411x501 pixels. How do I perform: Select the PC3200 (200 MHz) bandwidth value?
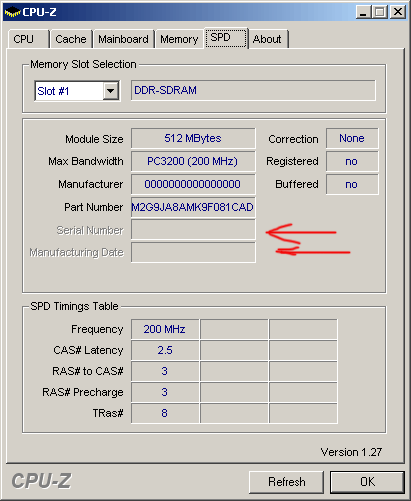click(x=193, y=161)
